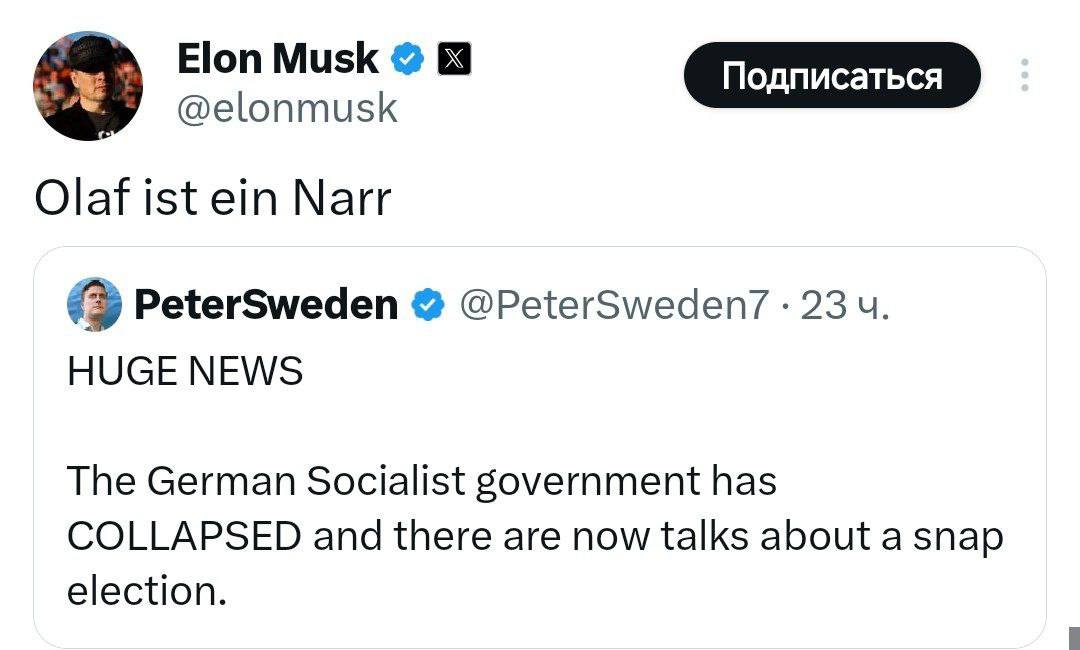This screenshot has height=650, width=1080.
Task: Open the @elonmusk handle link
Action: click(x=287, y=107)
